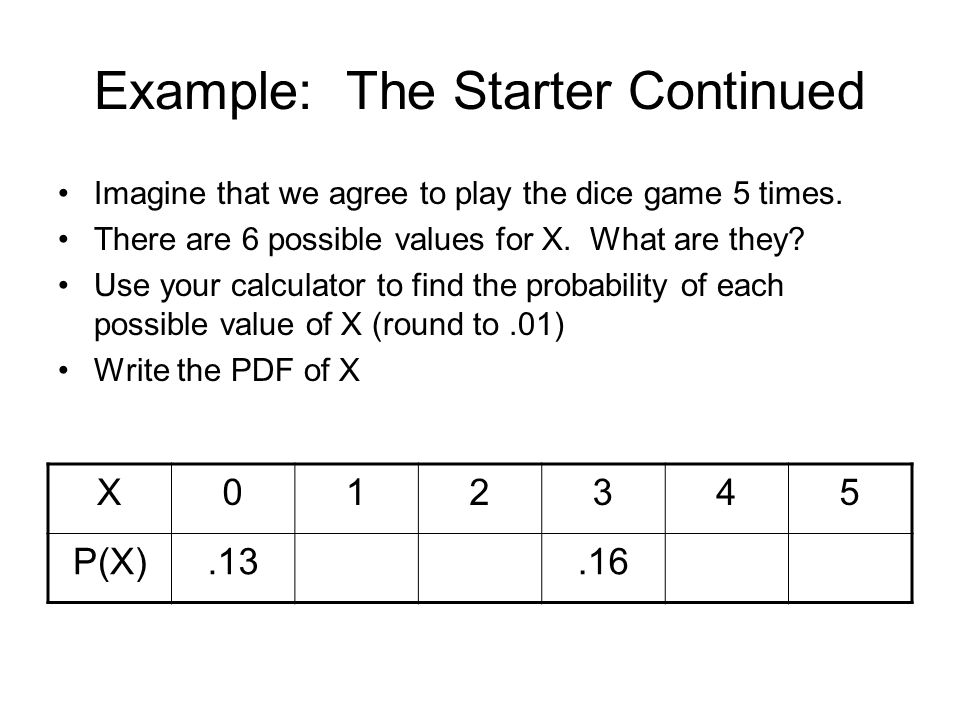Viewport: 960px width, 720px height.
Task: Select the table header cell 4
Action: (727, 498)
